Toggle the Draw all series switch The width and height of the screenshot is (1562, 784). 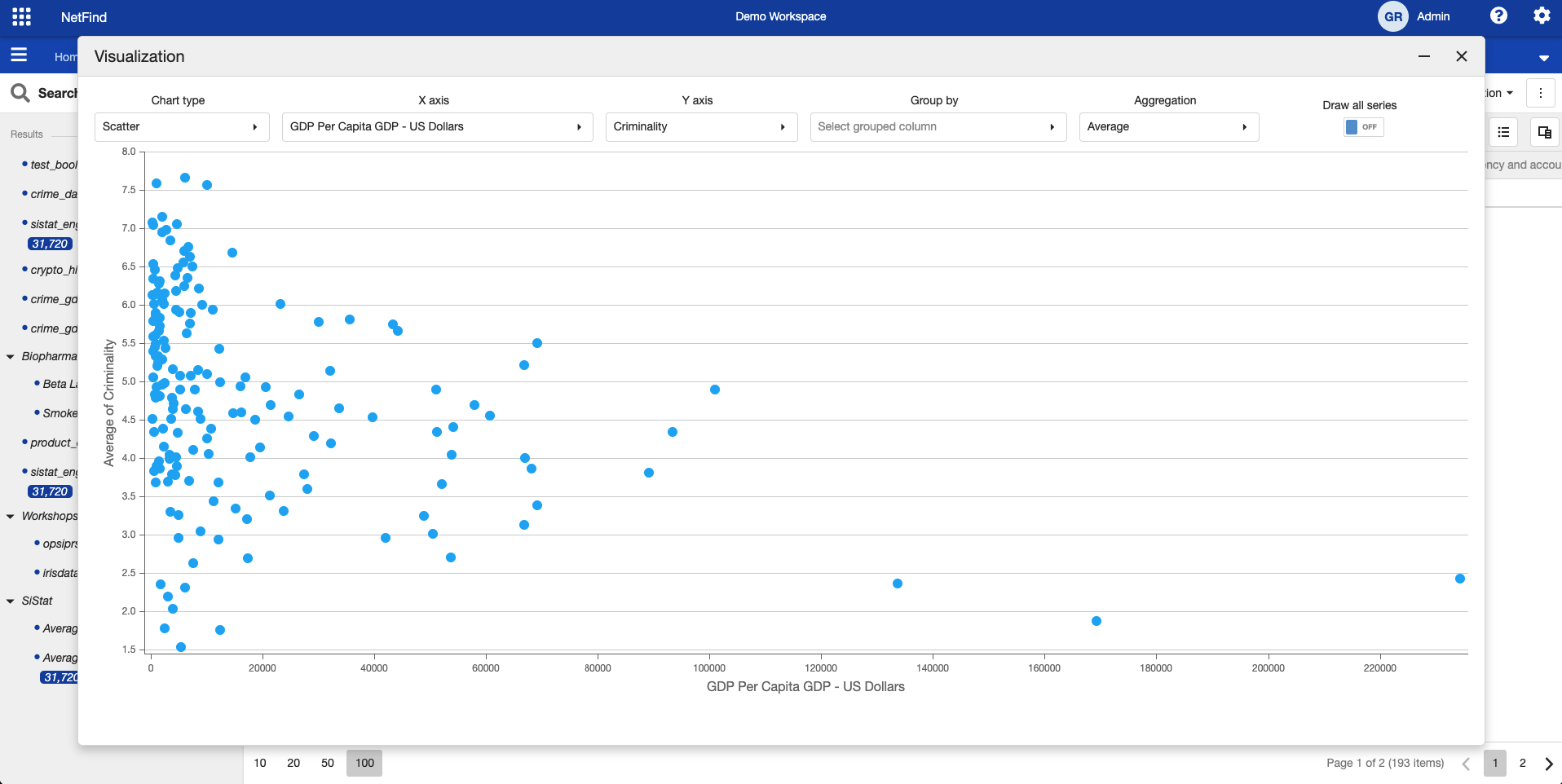(1363, 127)
